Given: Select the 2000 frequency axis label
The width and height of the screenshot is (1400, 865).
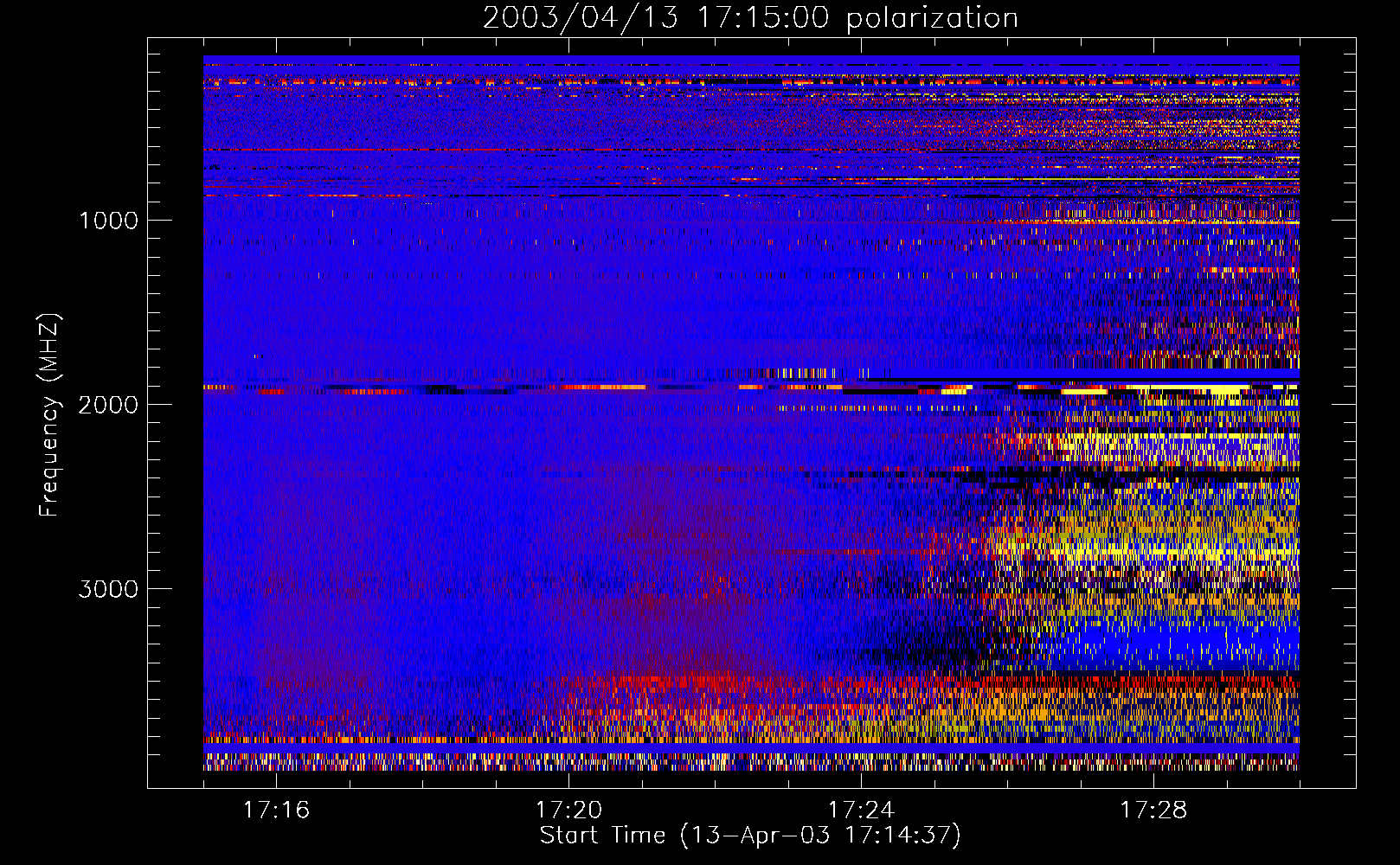Looking at the screenshot, I should point(108,405).
